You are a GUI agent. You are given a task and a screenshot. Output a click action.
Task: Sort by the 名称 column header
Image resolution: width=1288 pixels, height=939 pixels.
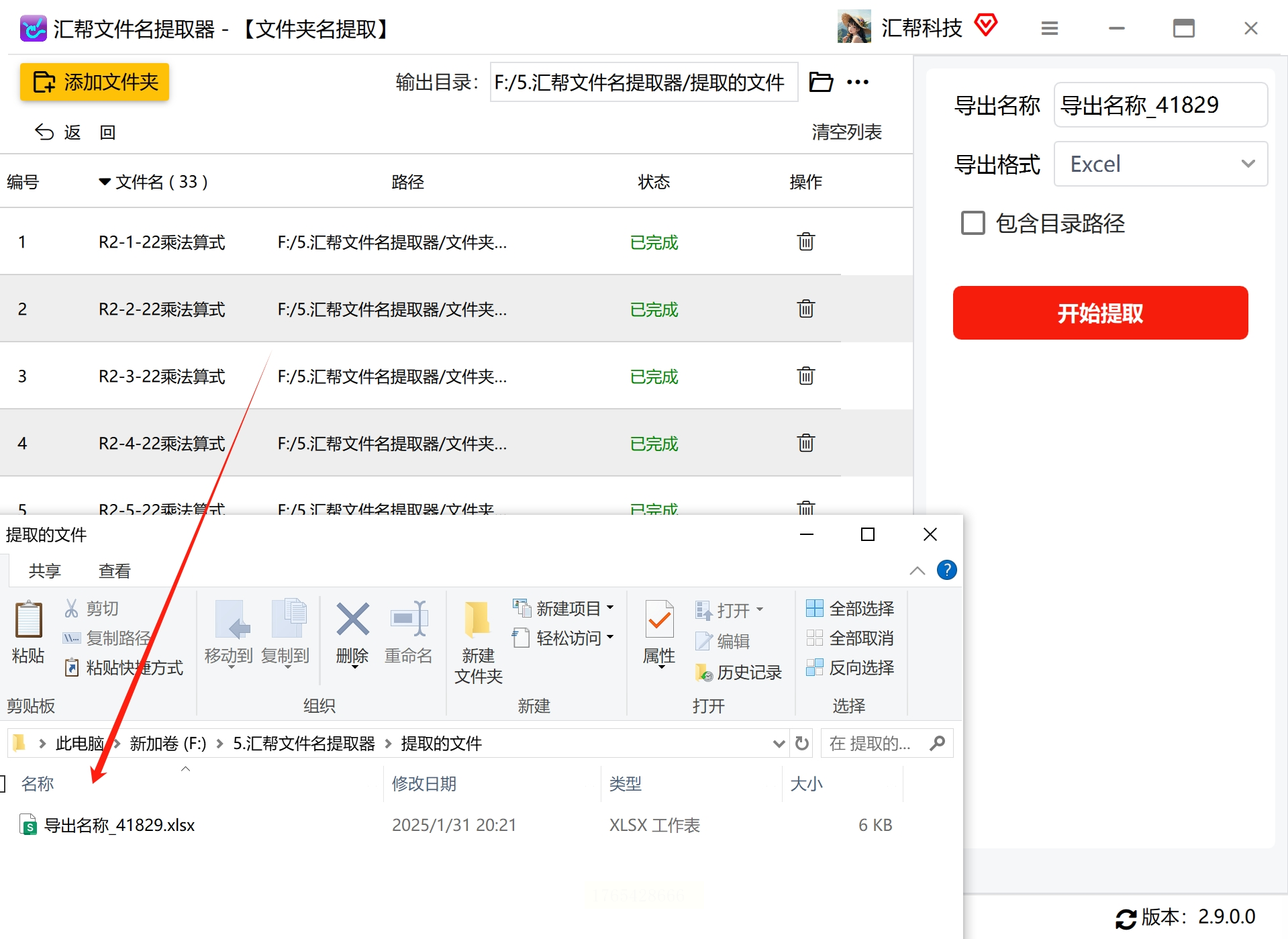pyautogui.click(x=38, y=783)
